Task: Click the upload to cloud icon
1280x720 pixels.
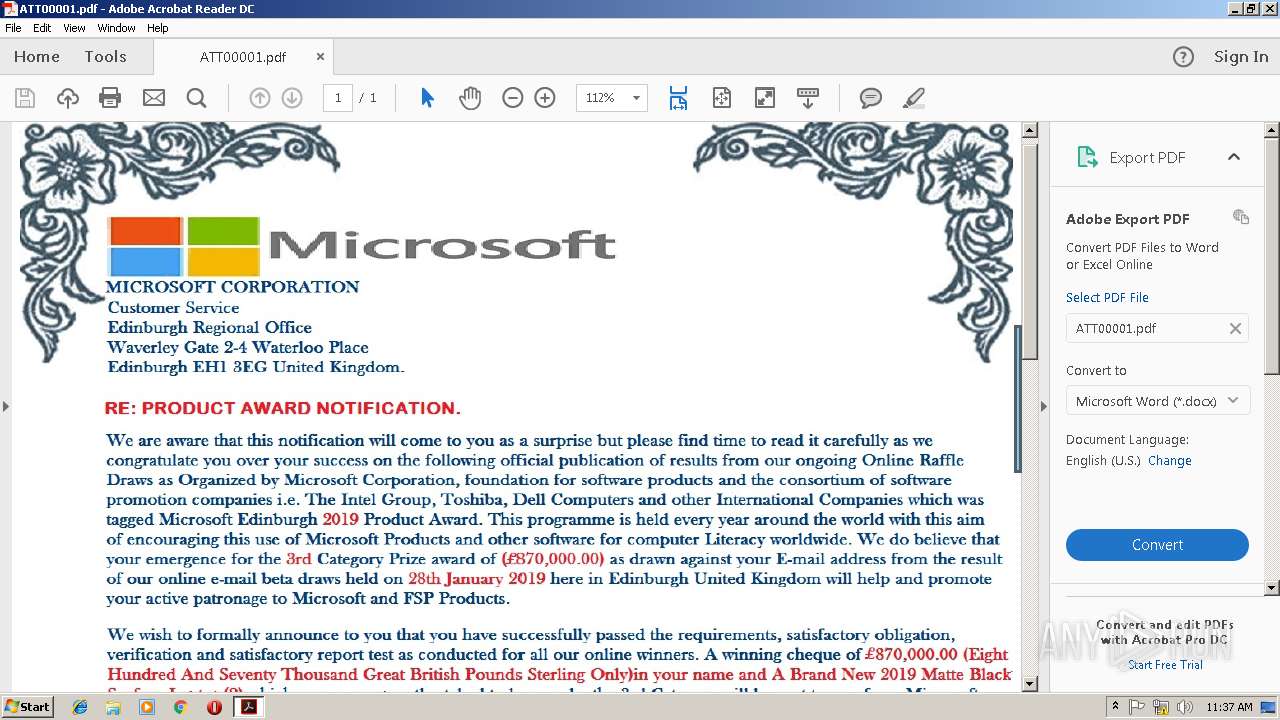Action: tap(68, 98)
